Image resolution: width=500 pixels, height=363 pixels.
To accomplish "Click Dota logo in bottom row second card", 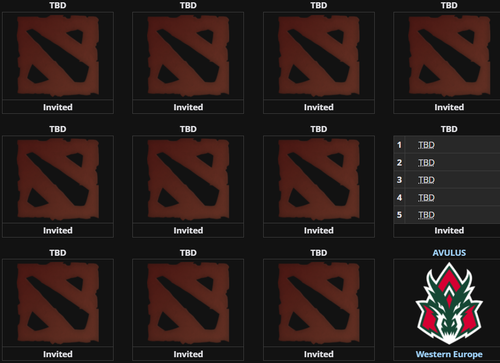I will 188,303.
